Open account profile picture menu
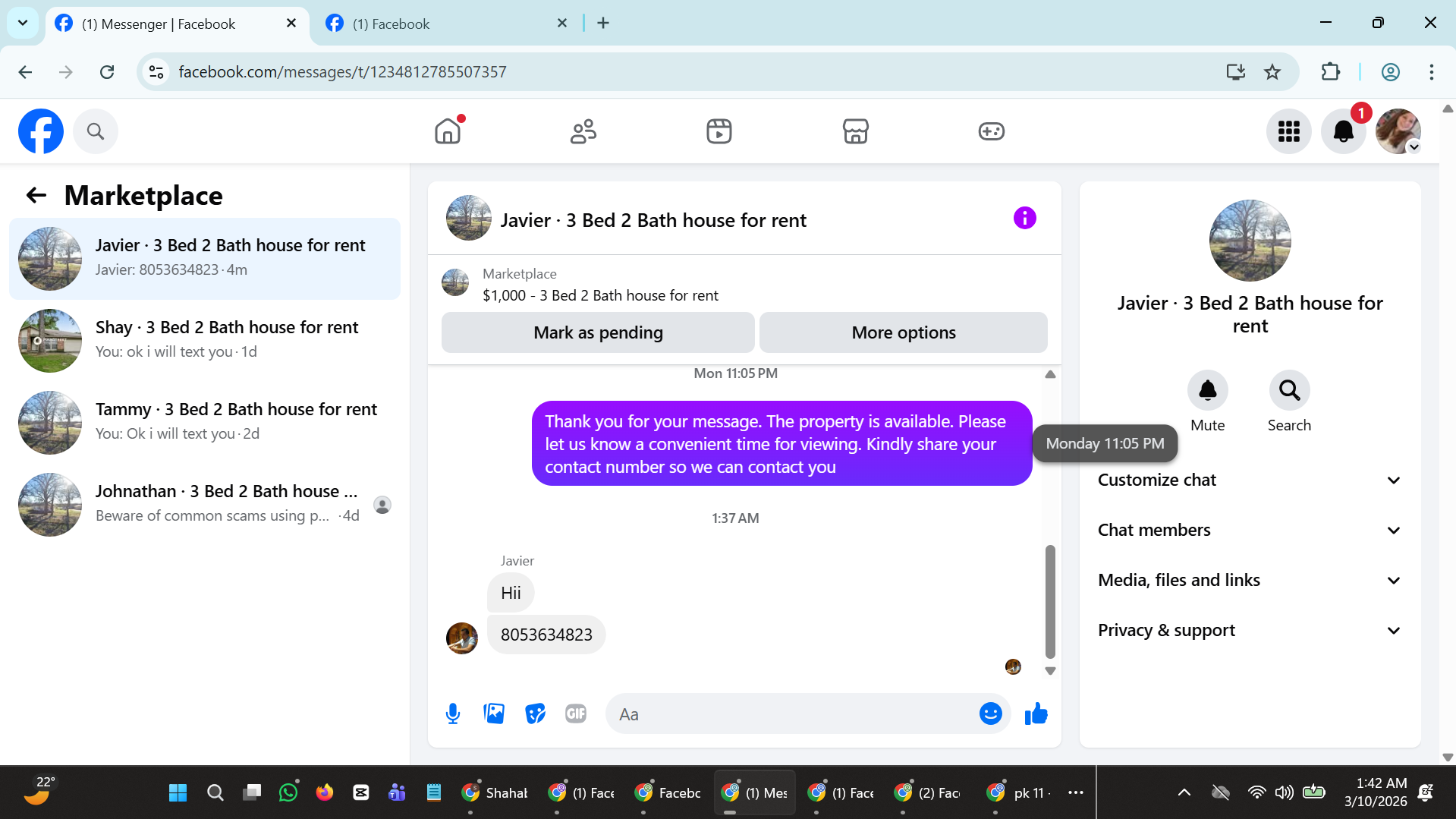This screenshot has width=1456, height=819. click(1398, 131)
